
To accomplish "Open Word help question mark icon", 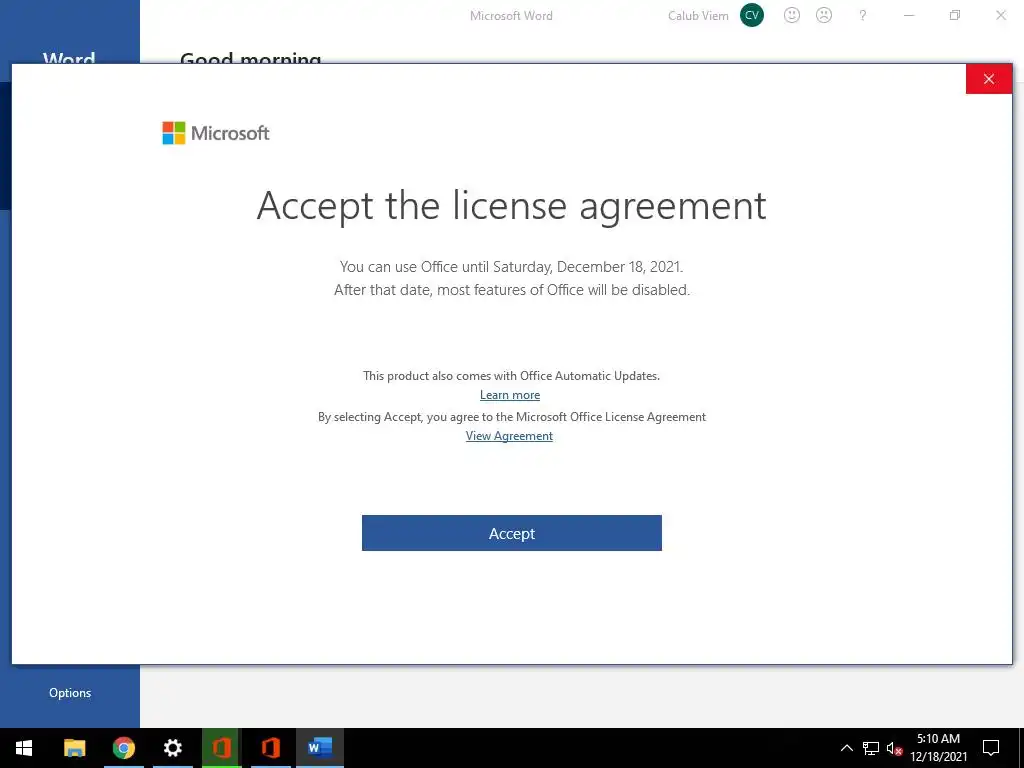I will coord(863,15).
